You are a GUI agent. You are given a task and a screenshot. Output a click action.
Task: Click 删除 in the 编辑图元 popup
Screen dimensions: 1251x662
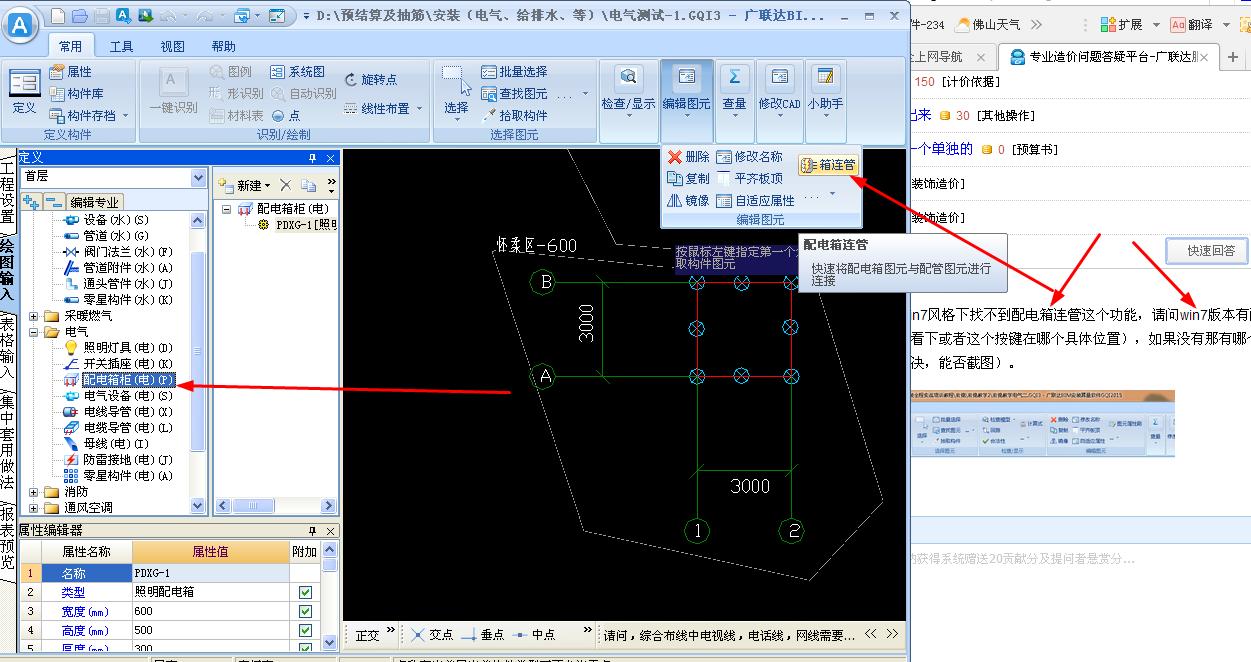click(x=688, y=157)
